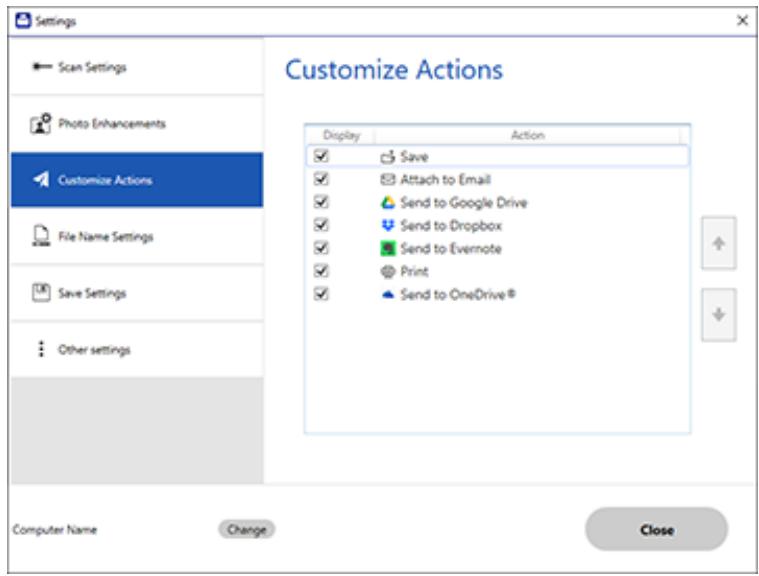Click the OneDrive cloud icon
The image size is (759, 576).
click(388, 294)
